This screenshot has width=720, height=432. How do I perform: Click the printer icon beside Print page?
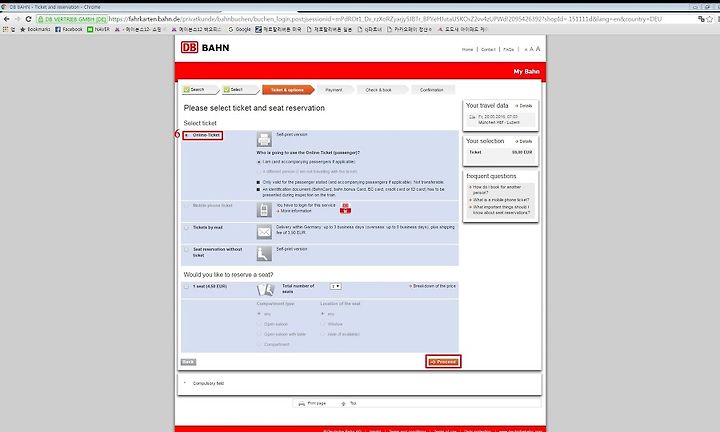[x=302, y=404]
